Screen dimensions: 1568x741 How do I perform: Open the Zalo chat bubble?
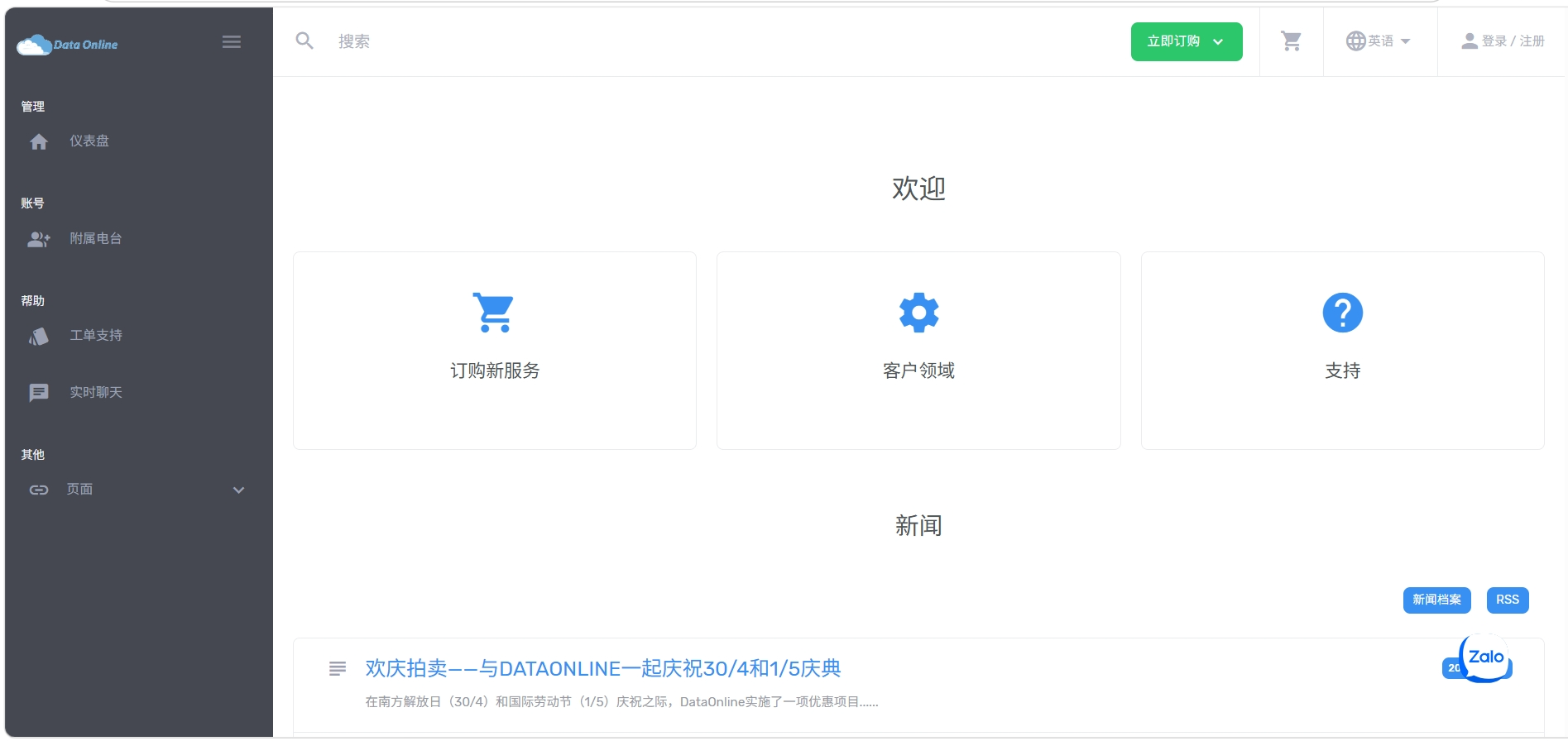(1486, 658)
